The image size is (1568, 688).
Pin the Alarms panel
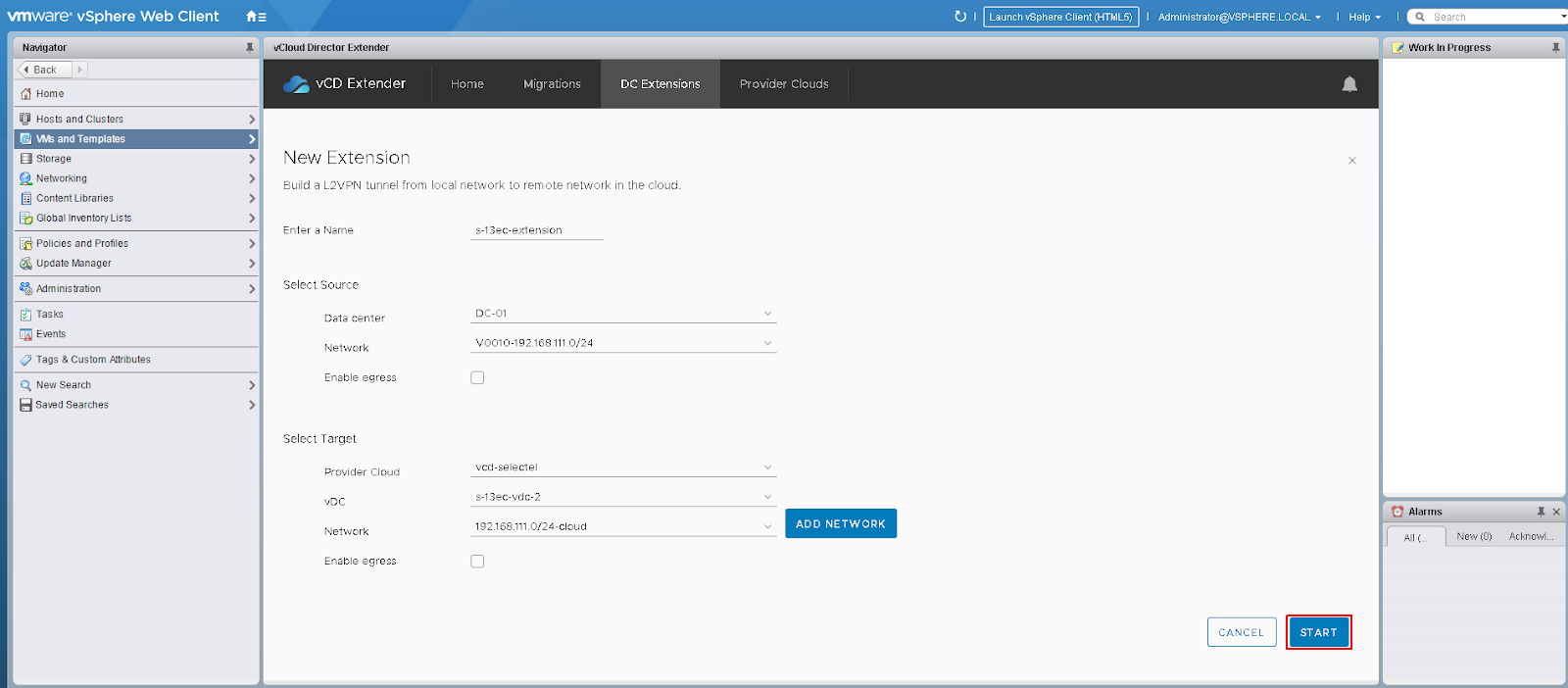1541,512
